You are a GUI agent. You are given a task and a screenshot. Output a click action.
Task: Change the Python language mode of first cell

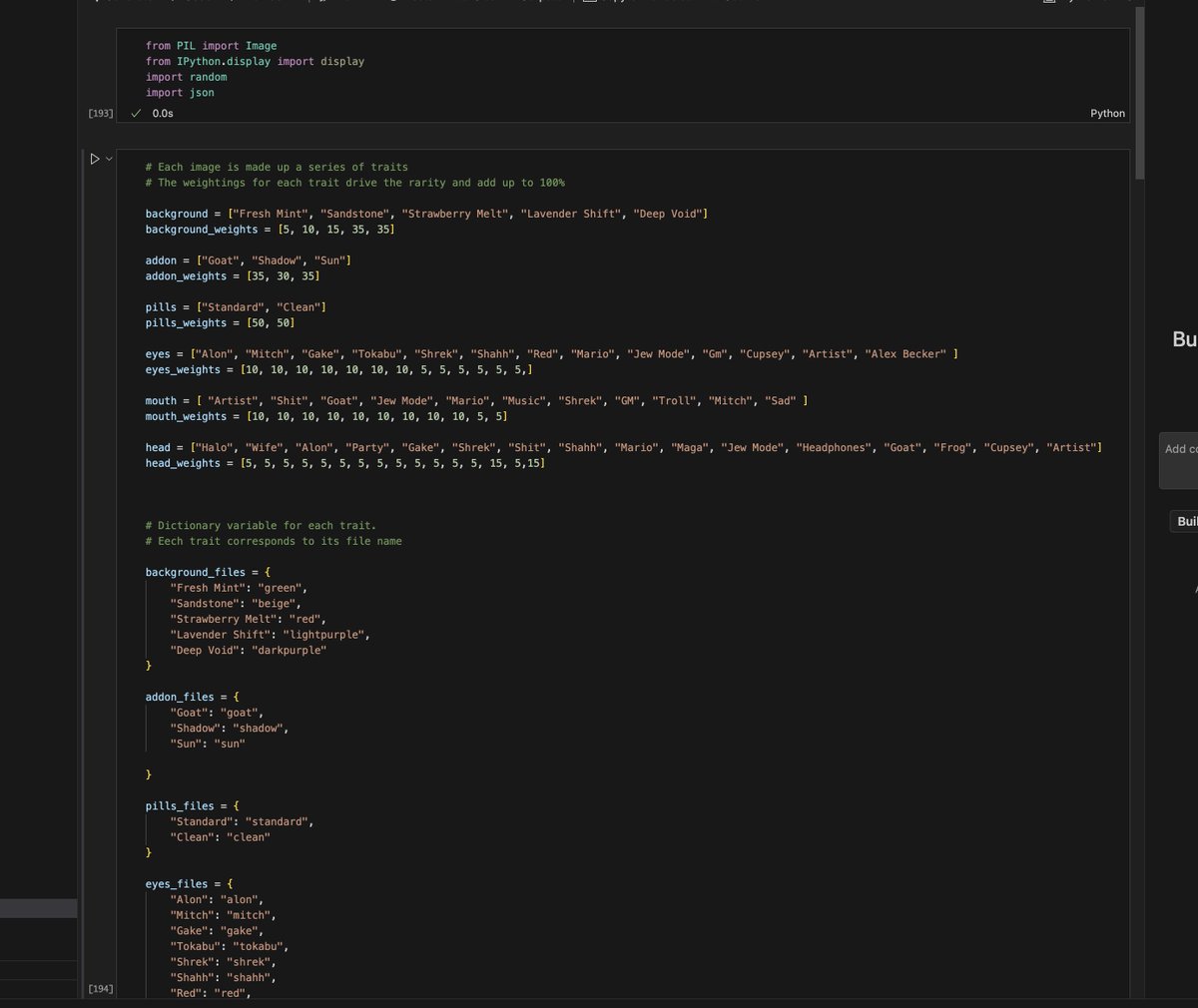1107,114
